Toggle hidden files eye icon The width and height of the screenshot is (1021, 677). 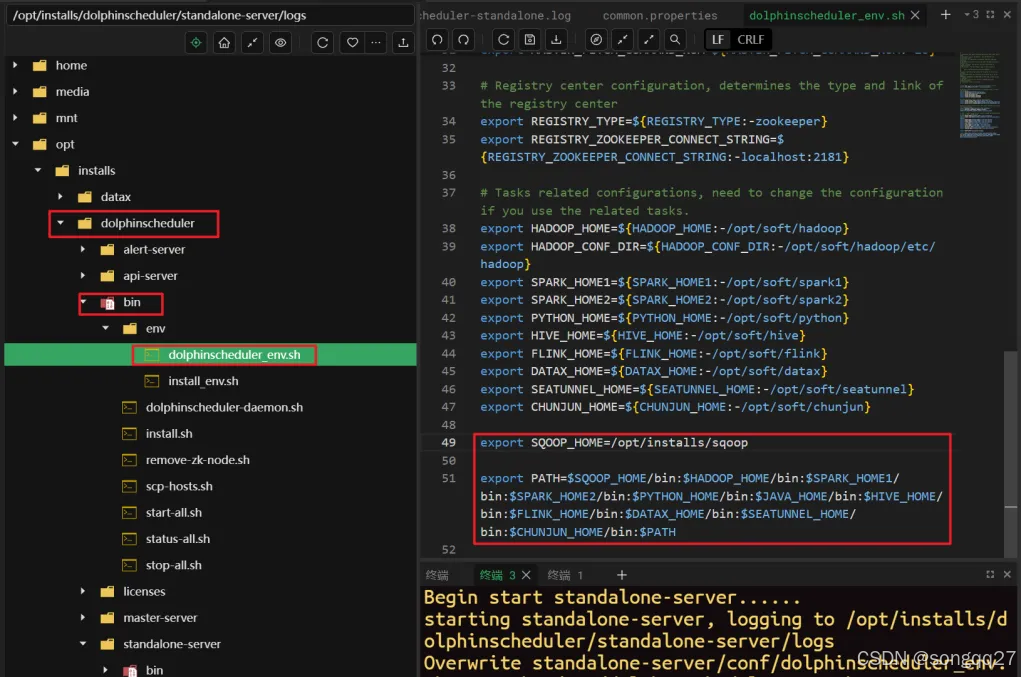281,42
